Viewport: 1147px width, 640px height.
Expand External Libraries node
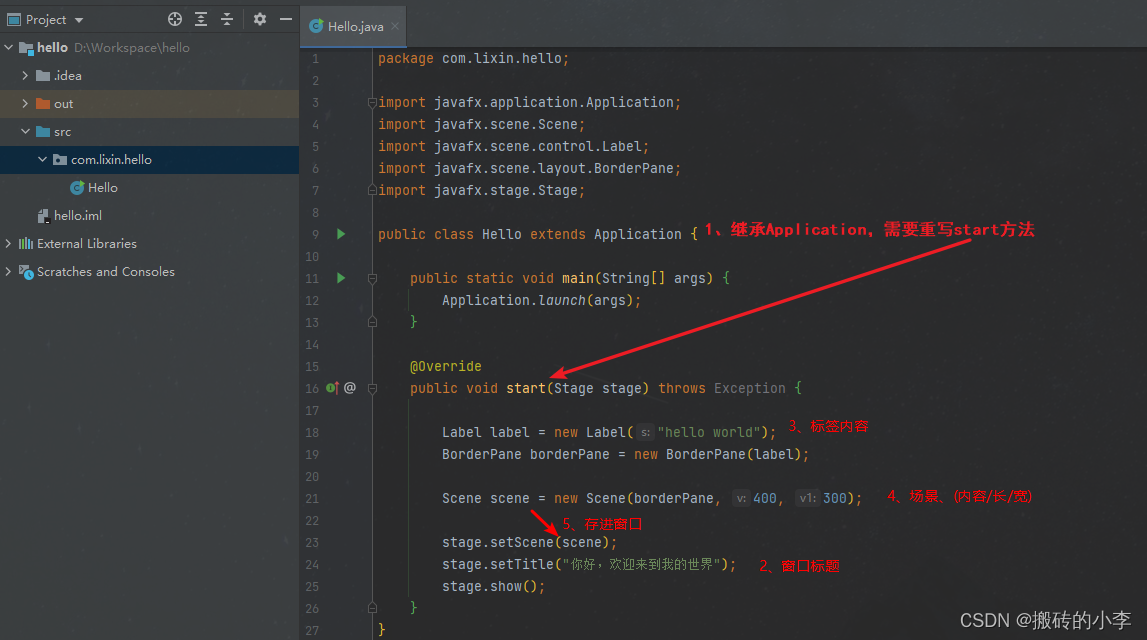click(x=9, y=244)
